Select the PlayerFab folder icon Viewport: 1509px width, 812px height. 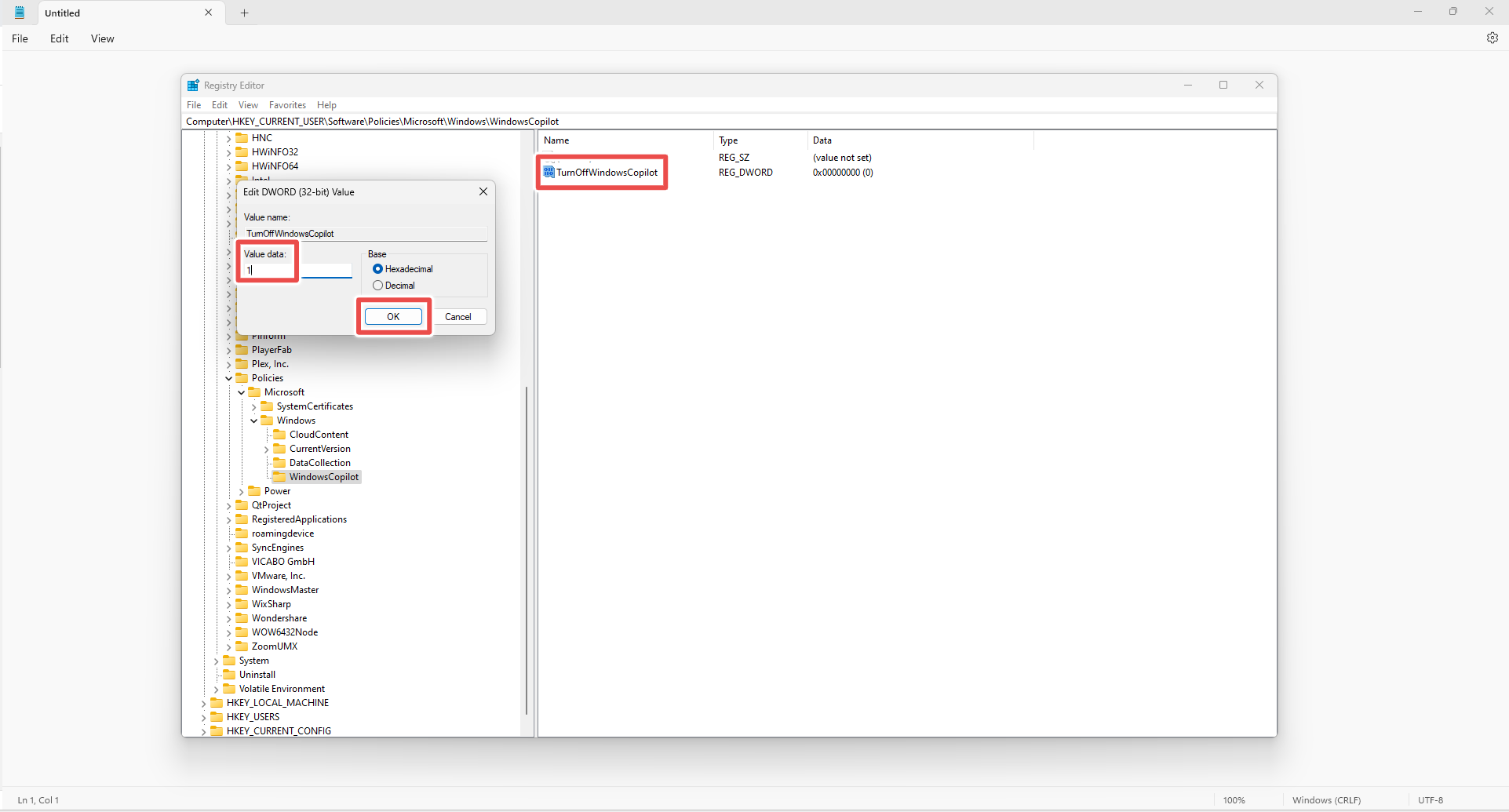tap(242, 349)
